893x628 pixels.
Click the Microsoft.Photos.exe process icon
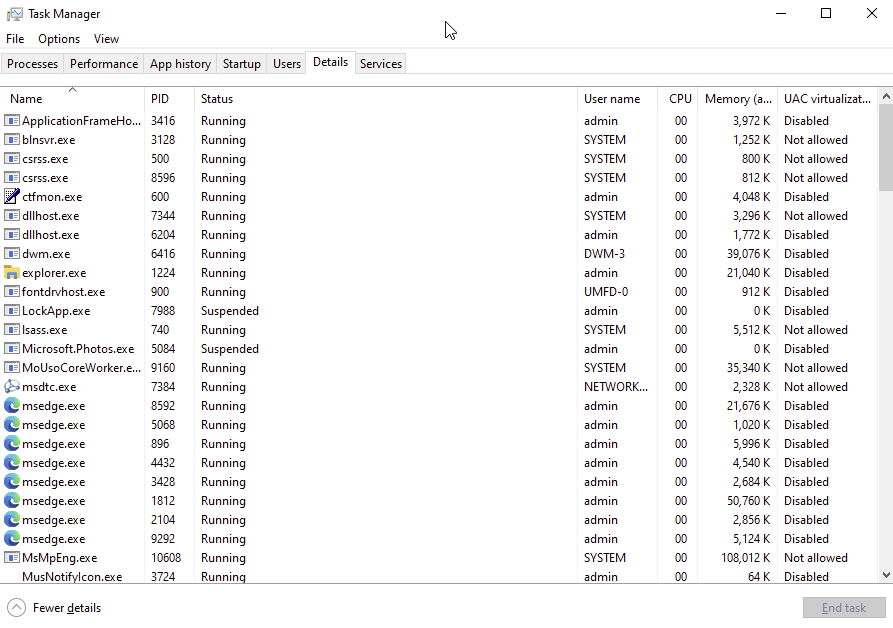[x=11, y=348]
